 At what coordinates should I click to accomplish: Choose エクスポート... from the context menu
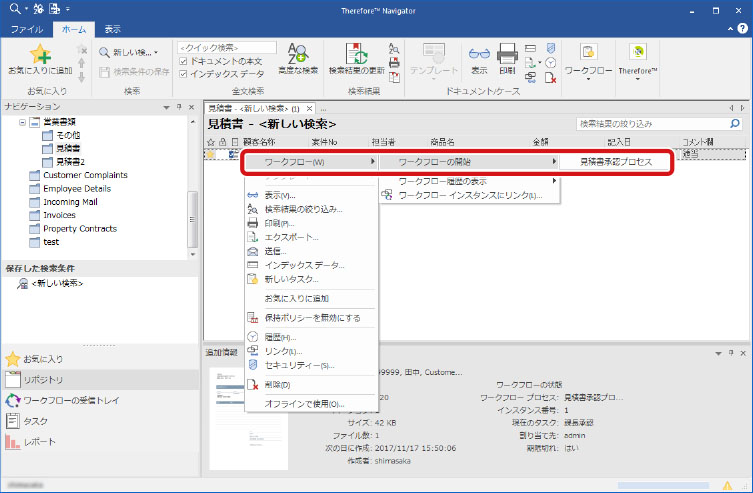click(x=291, y=237)
